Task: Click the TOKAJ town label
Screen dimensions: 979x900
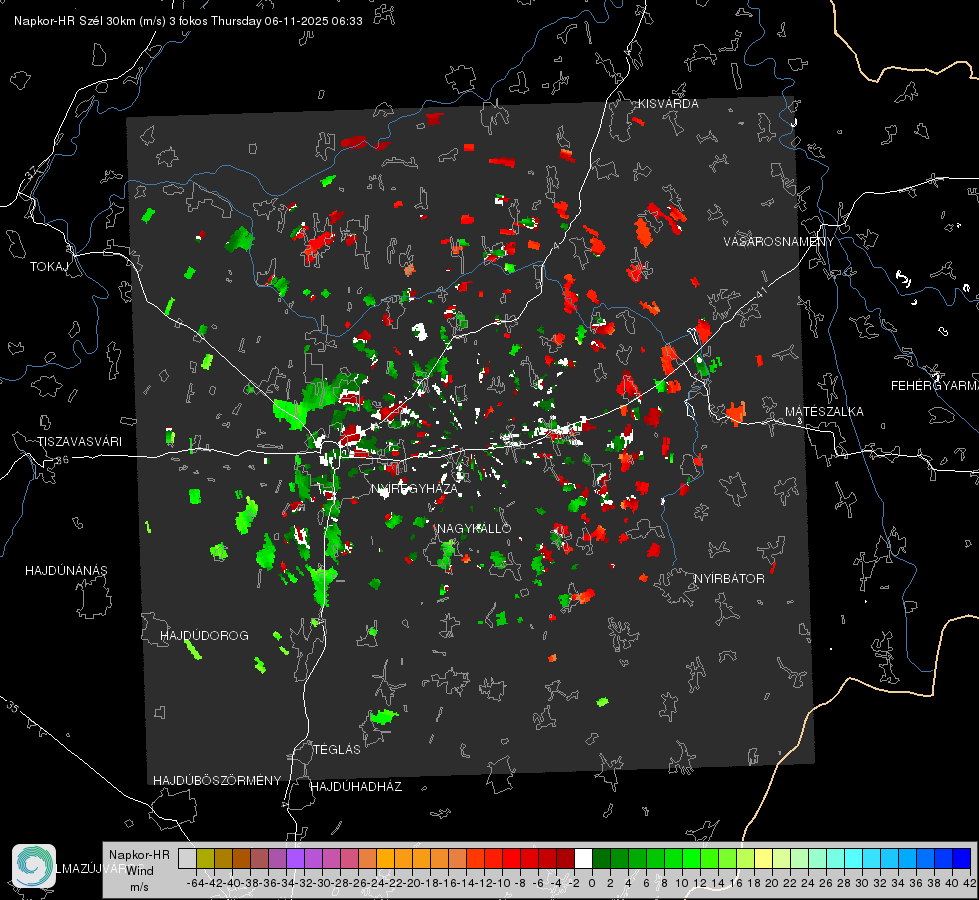Action: [x=49, y=267]
